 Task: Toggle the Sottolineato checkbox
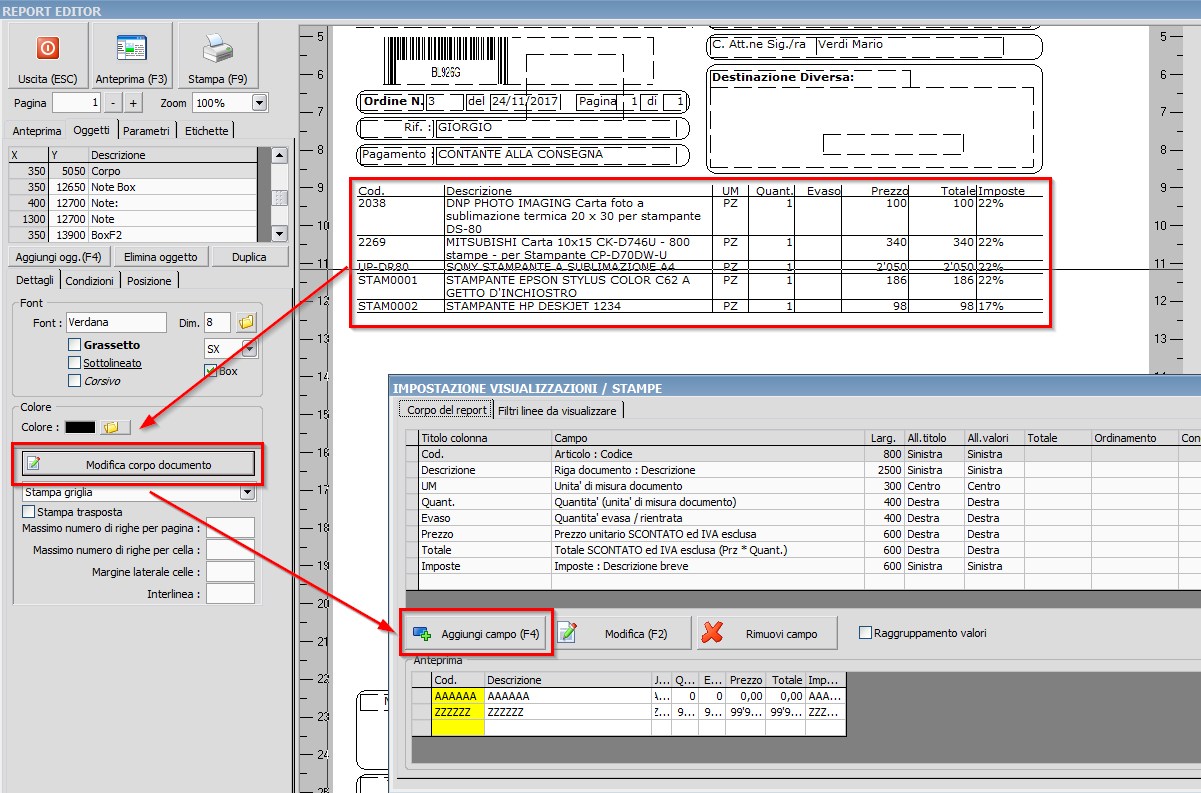click(x=74, y=363)
